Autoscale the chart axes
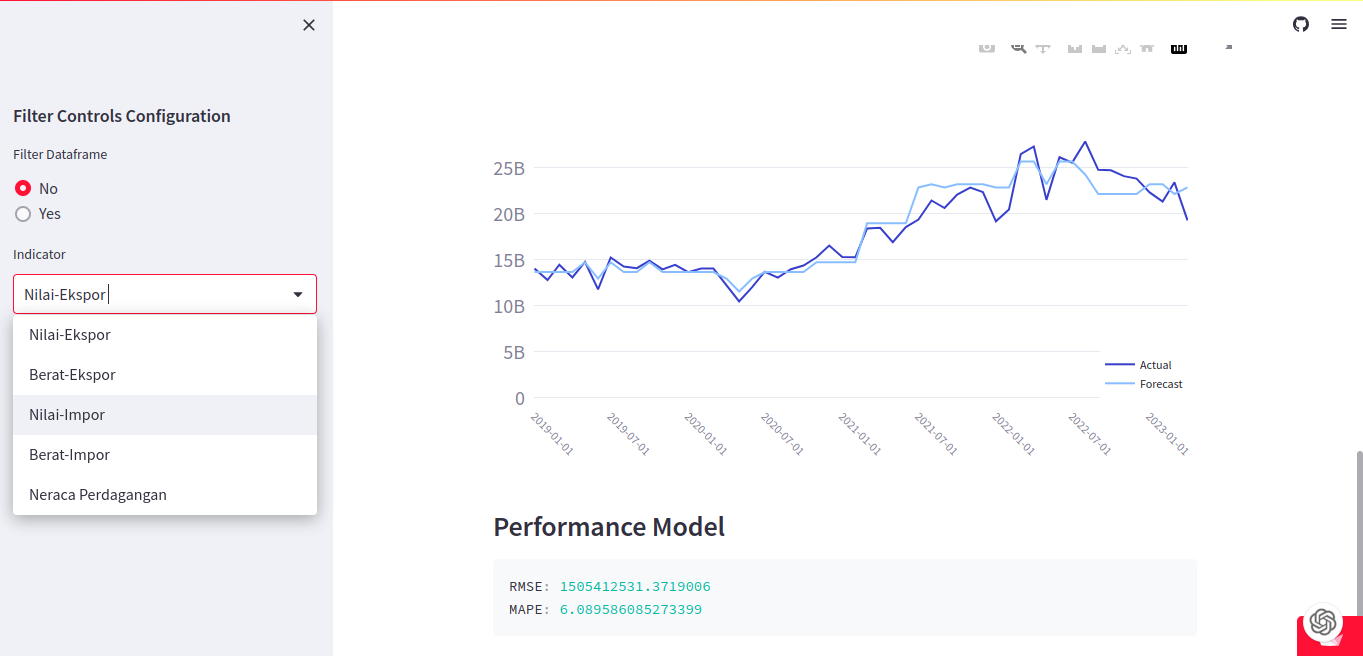 (1123, 46)
